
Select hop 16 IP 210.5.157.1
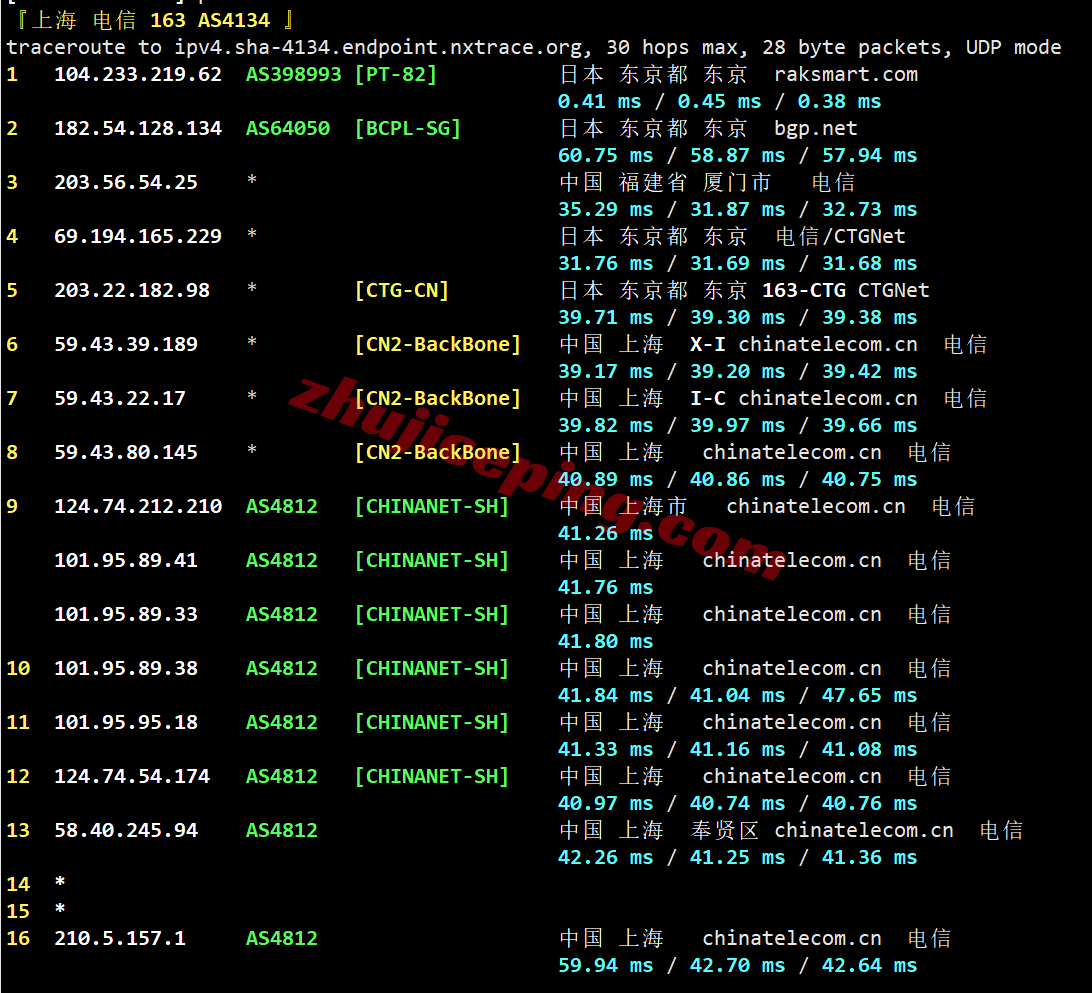point(120,939)
